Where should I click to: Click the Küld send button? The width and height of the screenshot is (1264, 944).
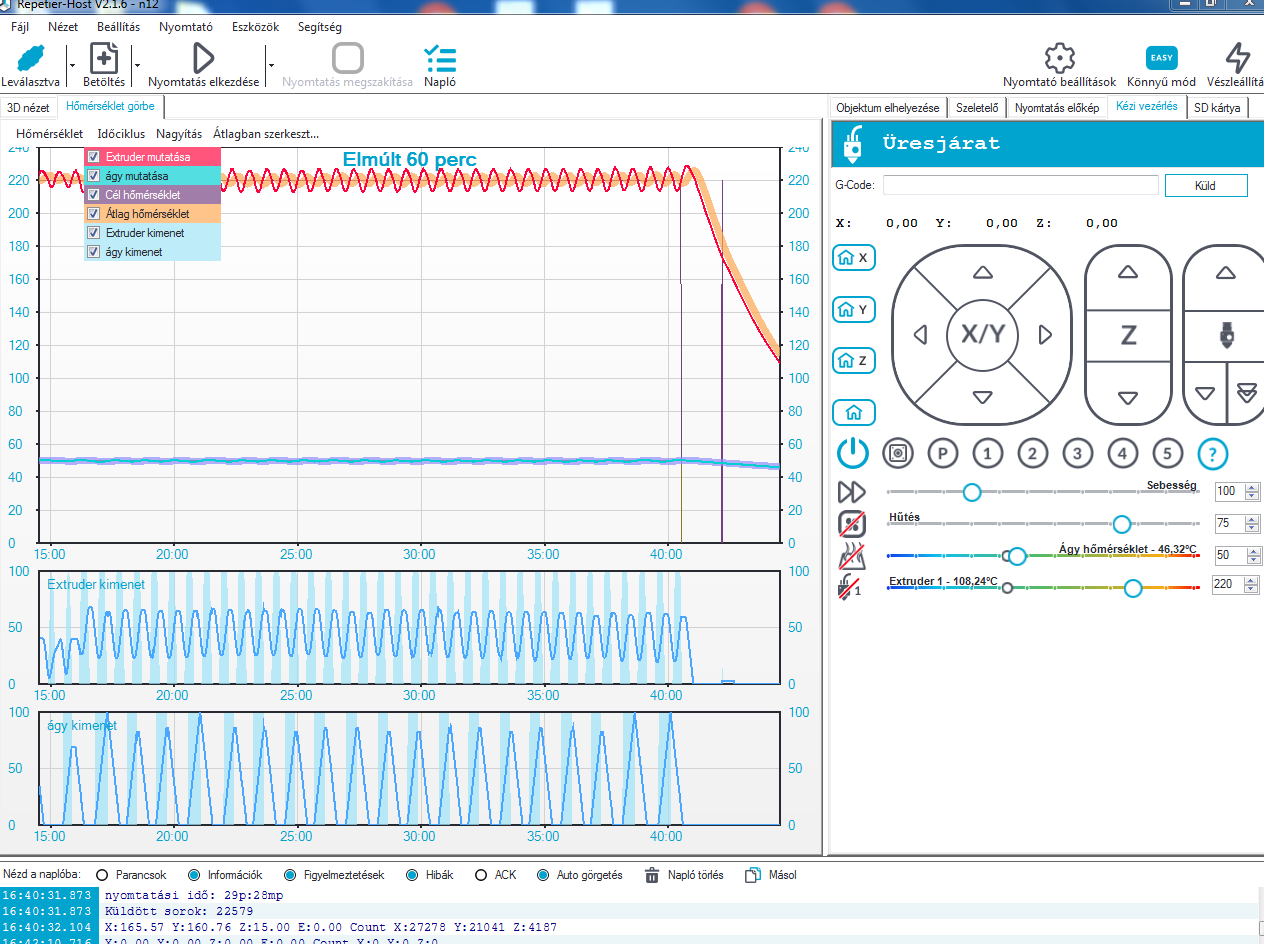1206,185
